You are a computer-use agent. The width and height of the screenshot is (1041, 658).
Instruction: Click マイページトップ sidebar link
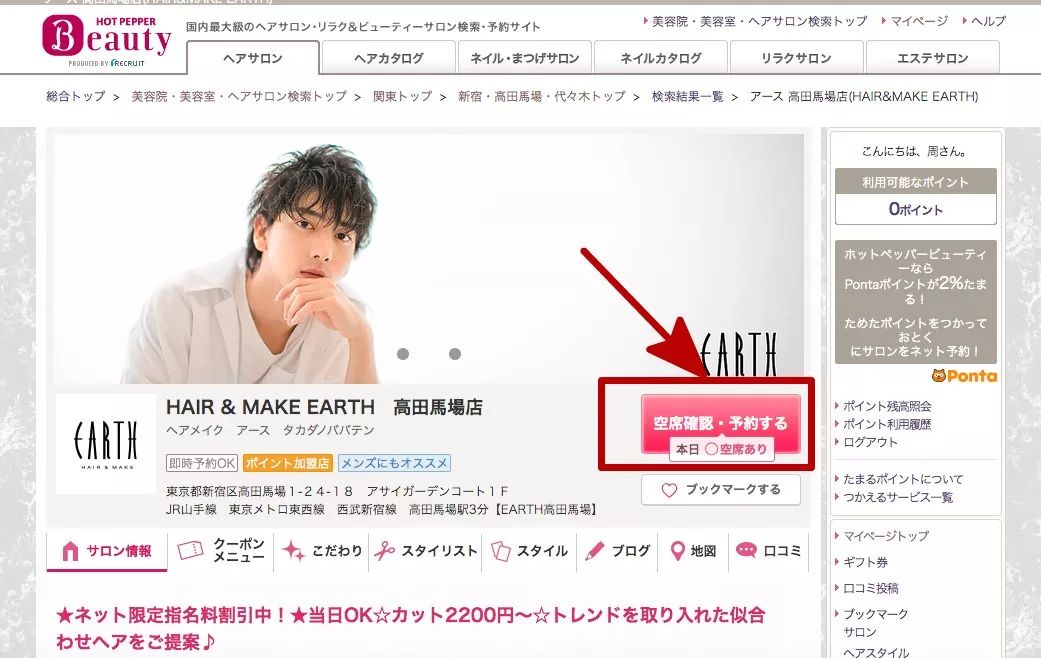[886, 536]
